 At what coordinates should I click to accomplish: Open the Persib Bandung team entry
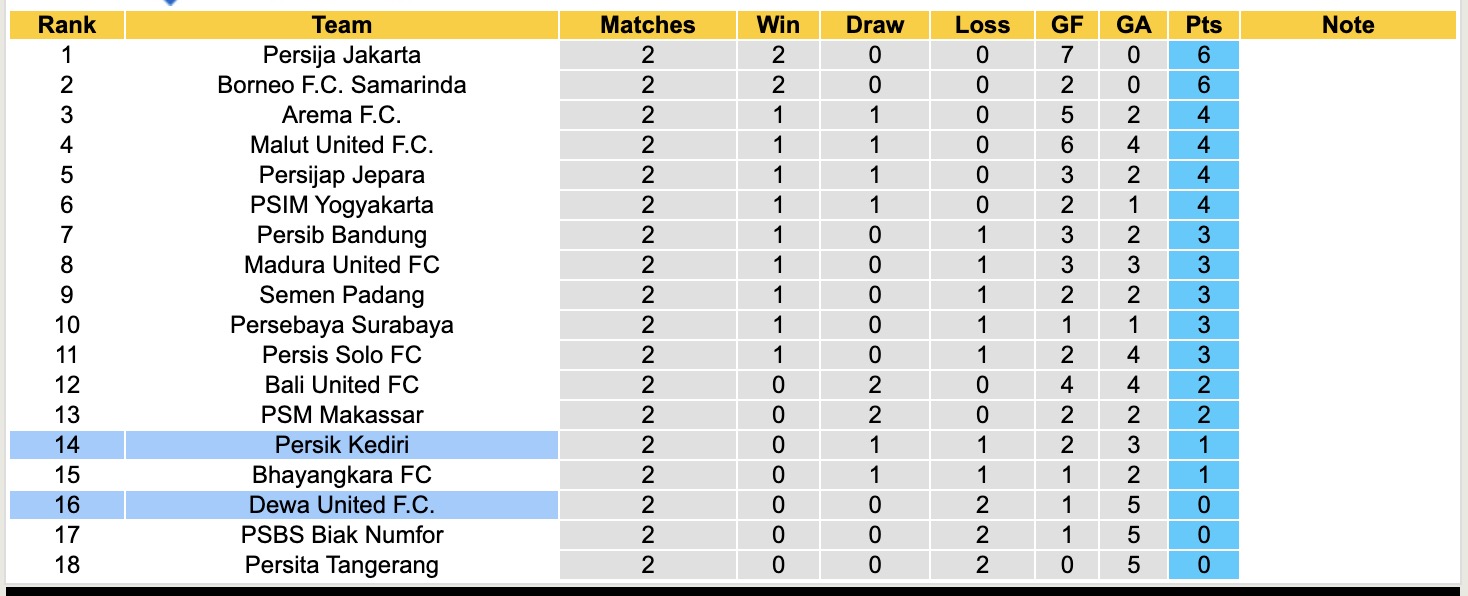pyautogui.click(x=342, y=235)
